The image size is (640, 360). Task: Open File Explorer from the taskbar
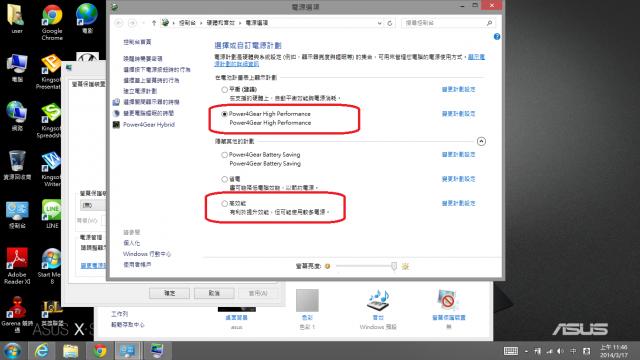70,351
